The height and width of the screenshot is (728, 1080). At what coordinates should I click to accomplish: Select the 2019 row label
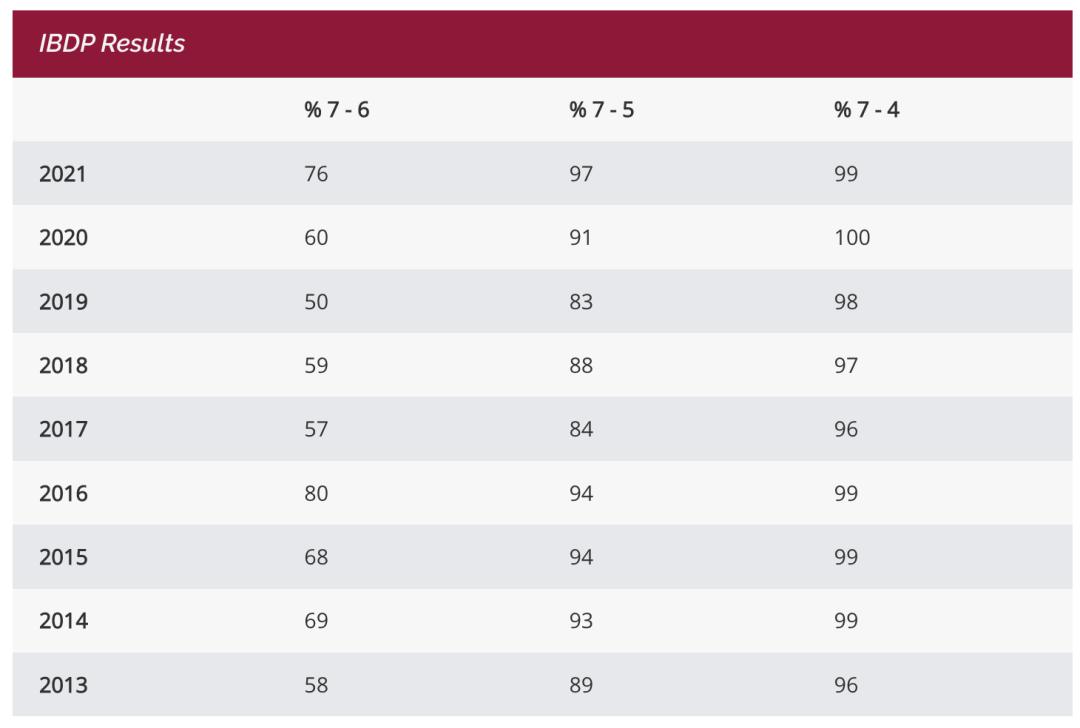pos(63,302)
